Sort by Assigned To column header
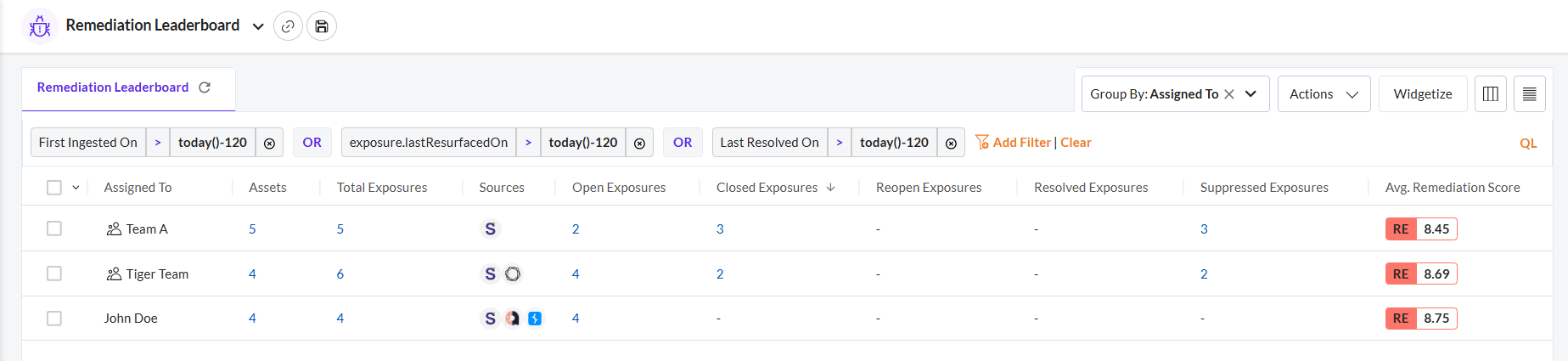 [138, 188]
